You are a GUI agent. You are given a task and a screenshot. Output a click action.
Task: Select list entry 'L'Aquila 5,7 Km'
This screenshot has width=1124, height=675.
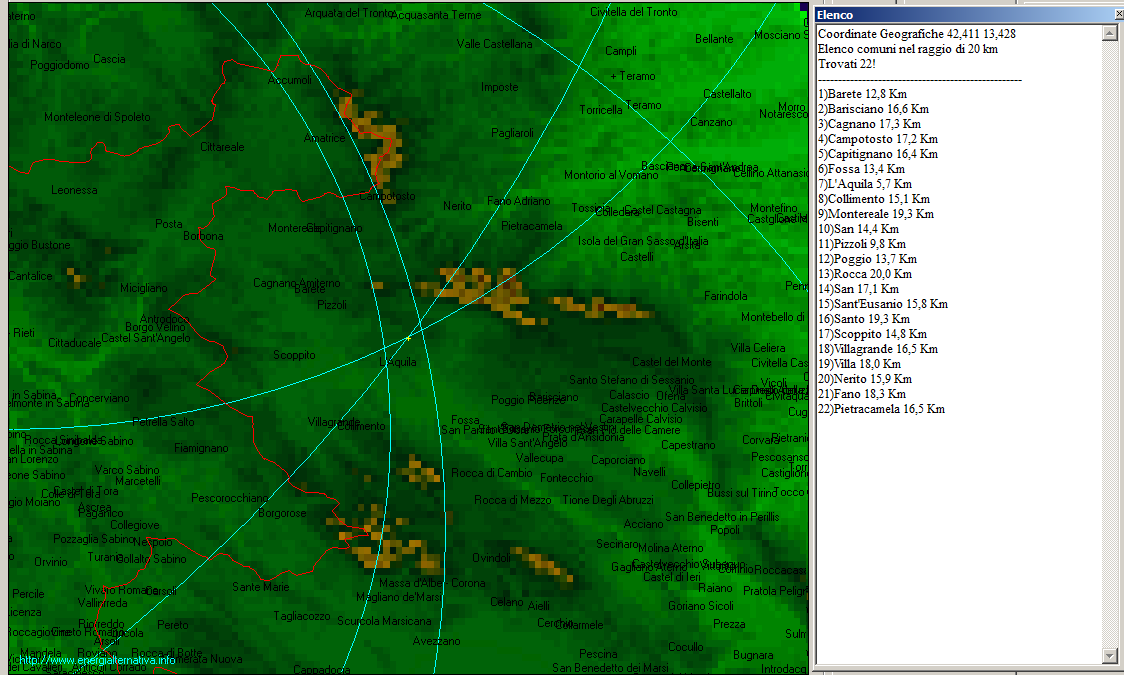[x=865, y=184]
